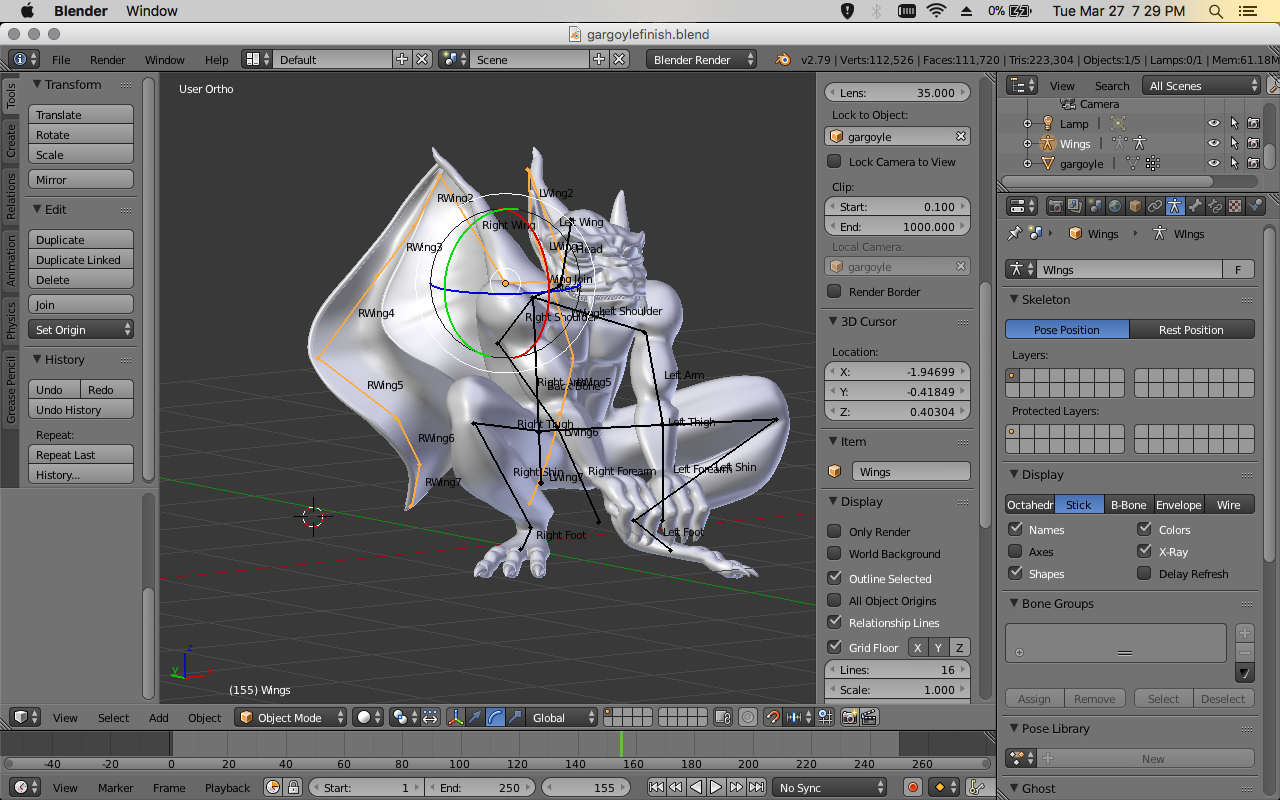This screenshot has width=1280, height=800.
Task: Enable Lock Camera to View checkbox
Action: (x=834, y=161)
